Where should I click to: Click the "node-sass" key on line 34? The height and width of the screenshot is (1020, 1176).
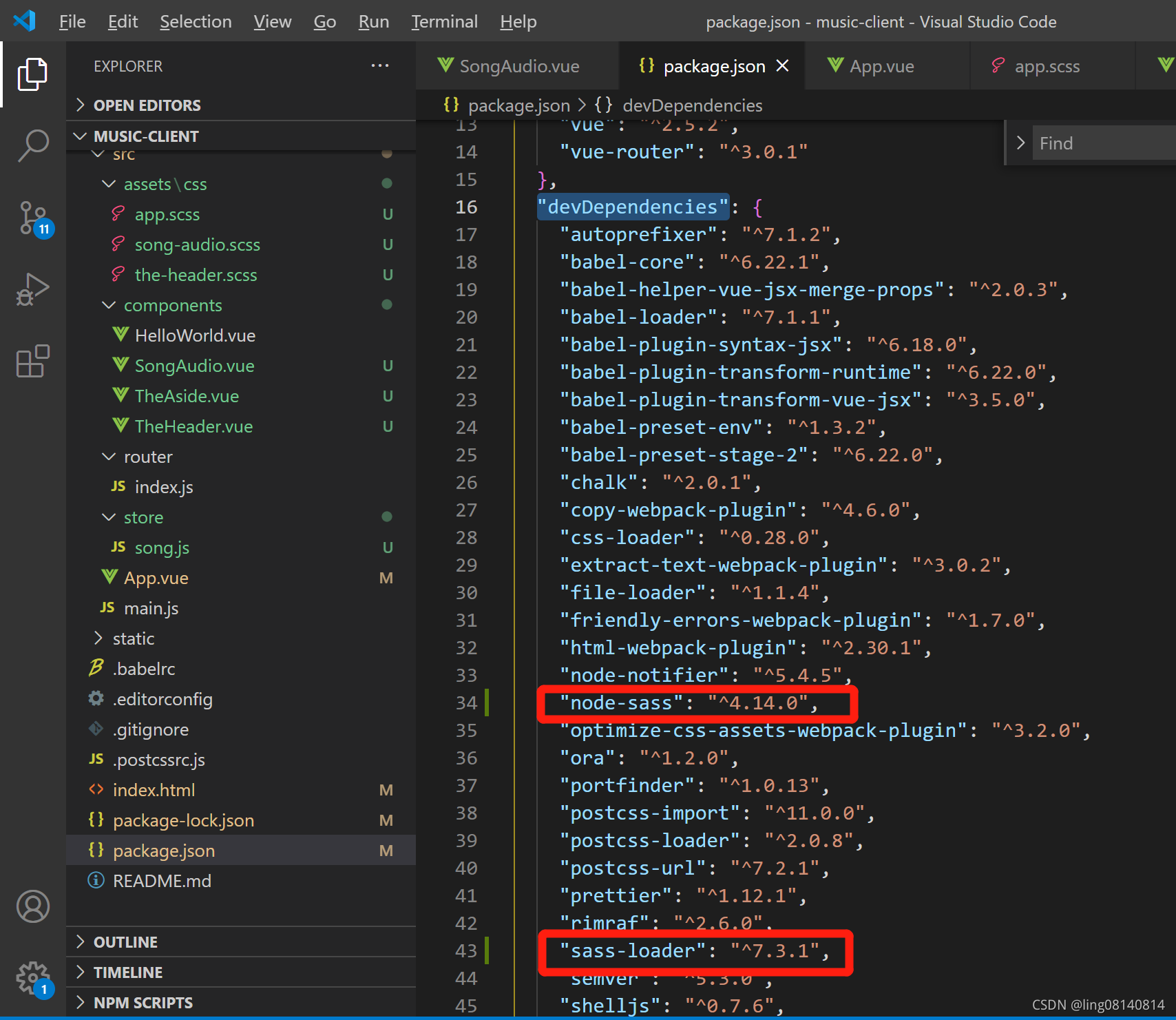pos(621,702)
